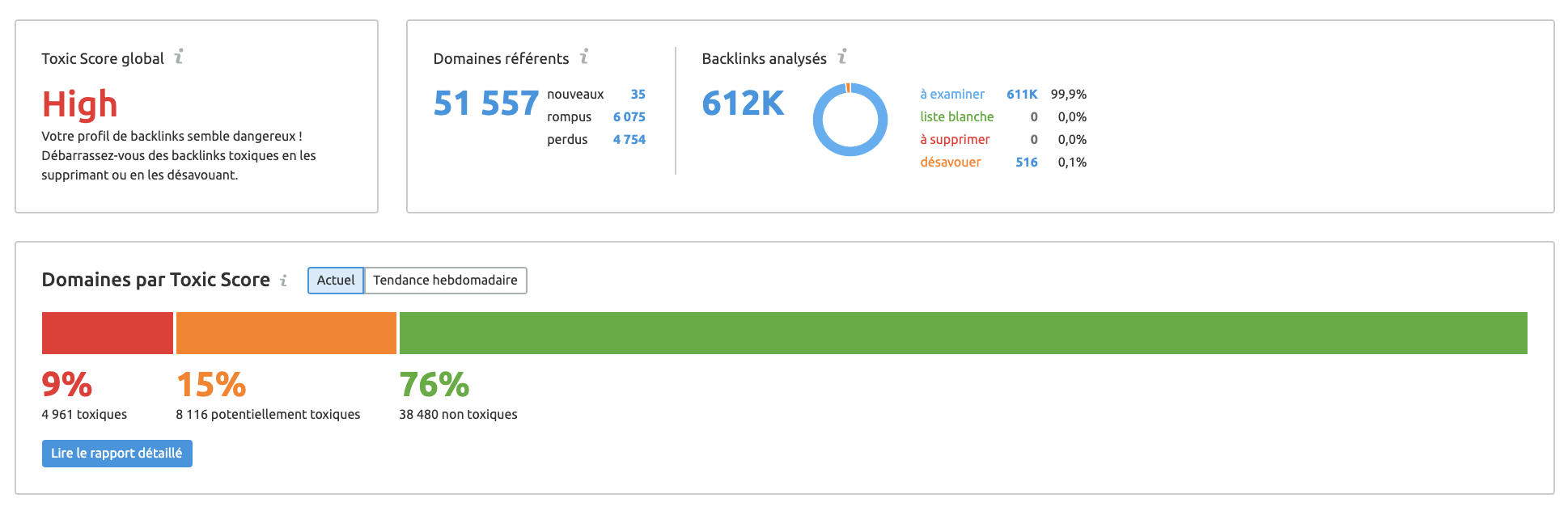This screenshot has width=1568, height=511.
Task: Click the Domaines par Toxic Score heading
Action: [156, 280]
